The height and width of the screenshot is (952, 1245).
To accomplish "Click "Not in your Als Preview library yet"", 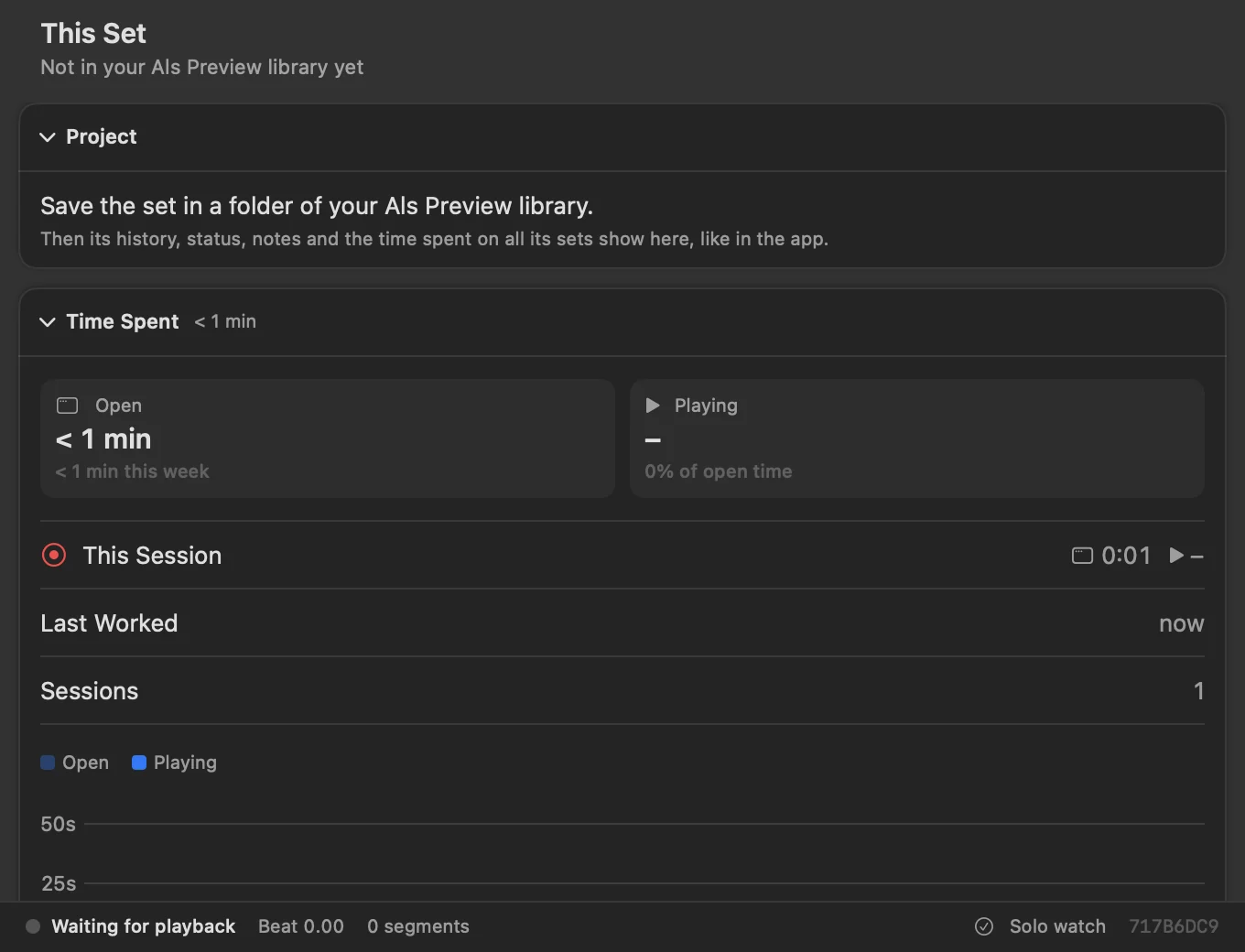I will pyautogui.click(x=202, y=68).
